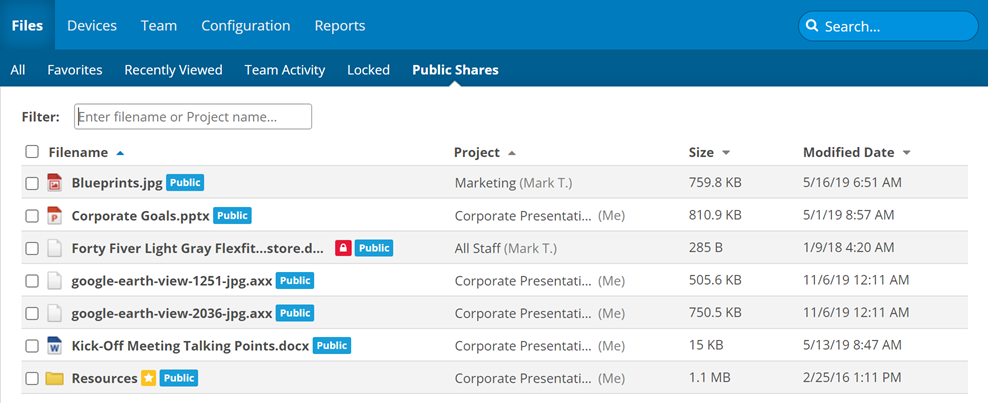Image resolution: width=988 pixels, height=403 pixels.
Task: Sort files using the Project column arrow
Action: click(x=512, y=153)
